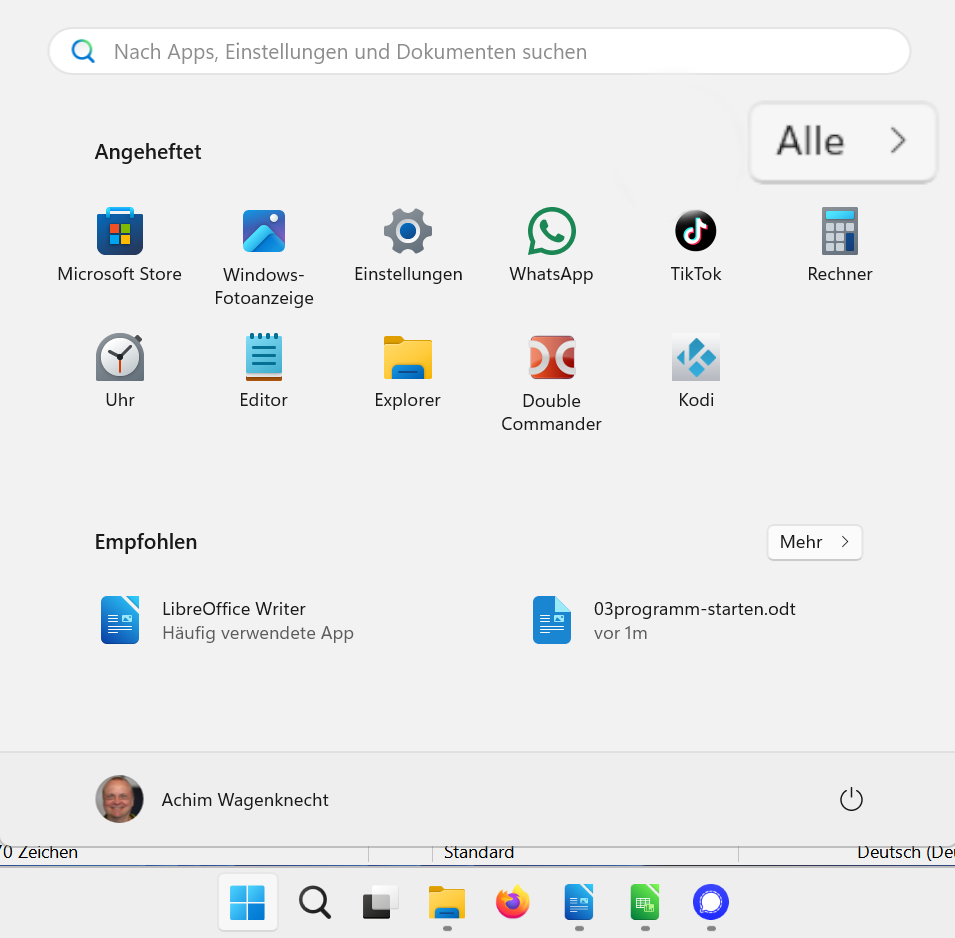This screenshot has height=938, width=955.
Task: Open recommended LibreOffice Writer app
Action: [x=227, y=620]
